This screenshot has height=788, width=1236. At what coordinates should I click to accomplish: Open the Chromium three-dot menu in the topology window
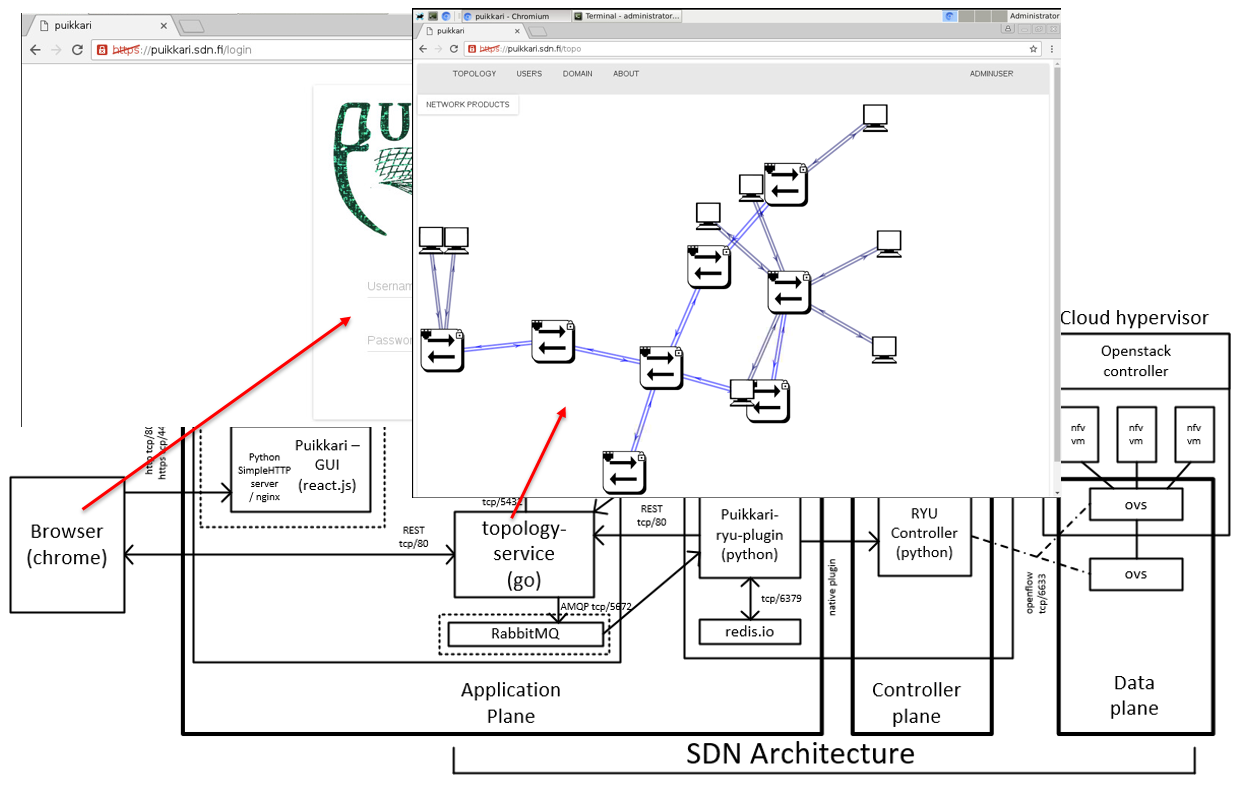[1052, 48]
